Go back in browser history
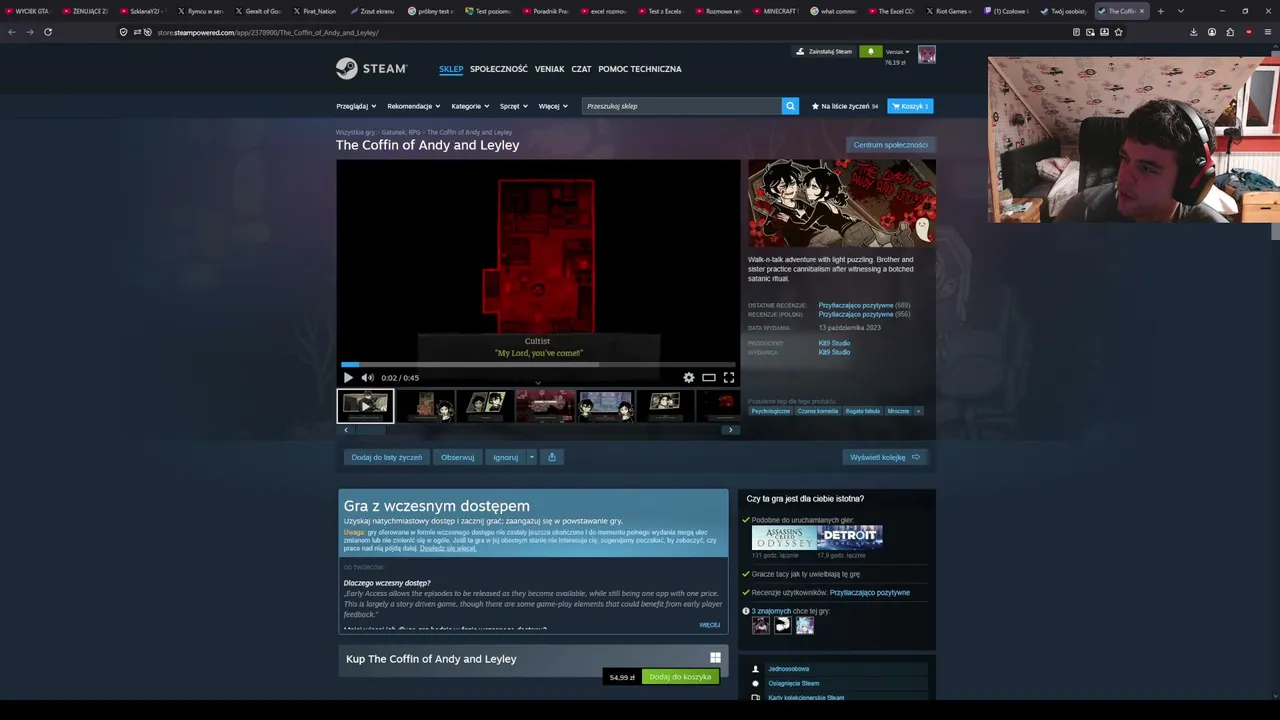The height and width of the screenshot is (720, 1280). point(11,32)
